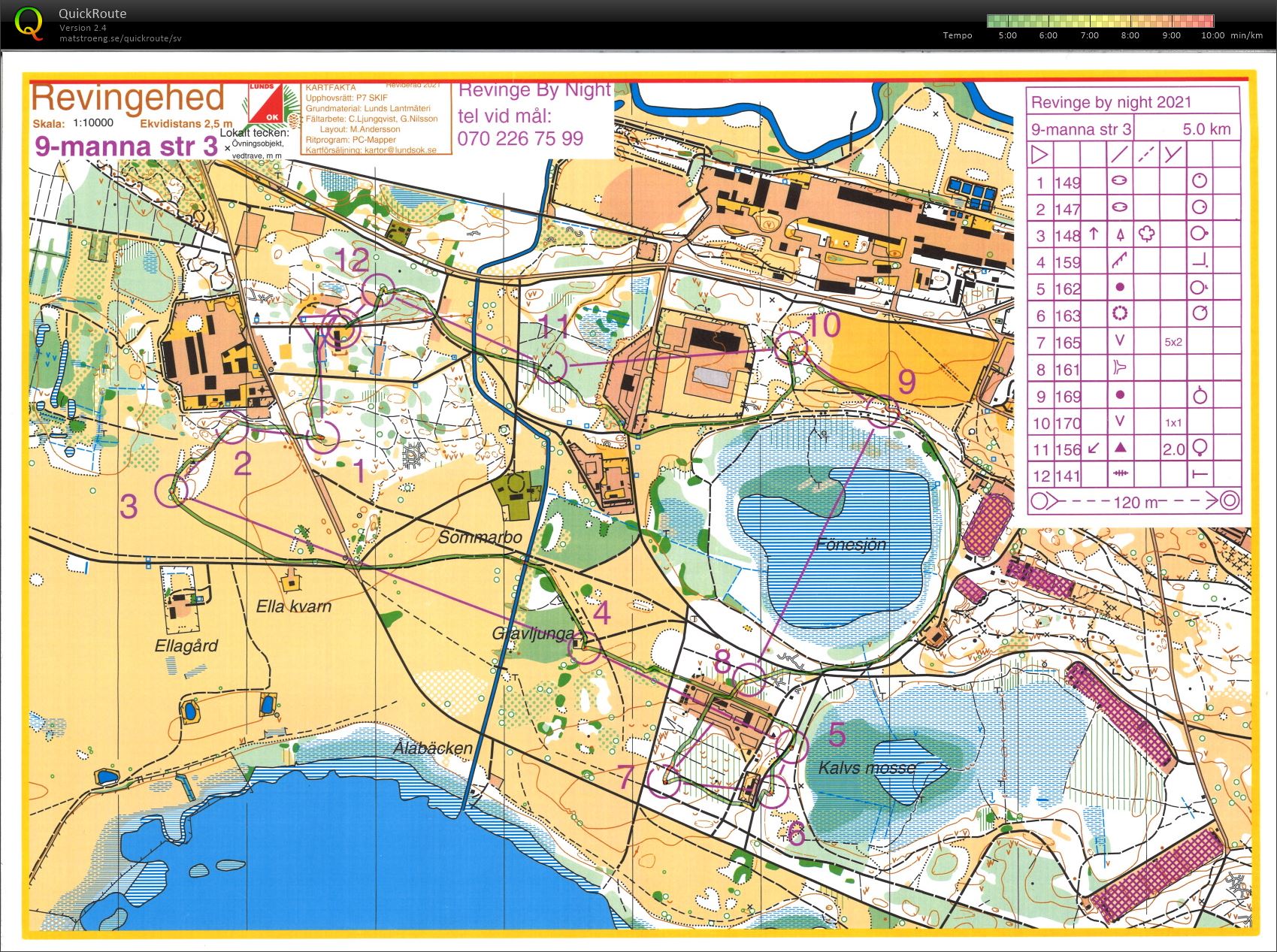Click the Revingehed map title
The height and width of the screenshot is (952, 1277).
tap(128, 99)
